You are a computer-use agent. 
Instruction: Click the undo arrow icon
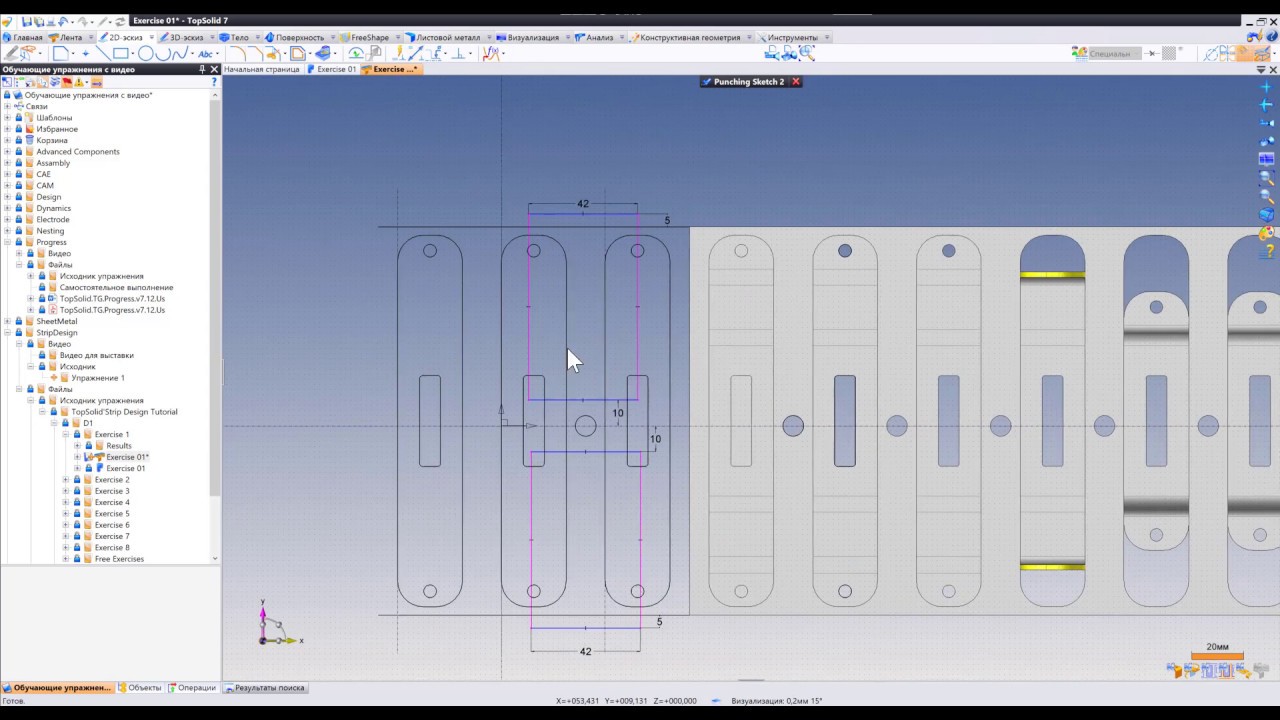click(63, 21)
